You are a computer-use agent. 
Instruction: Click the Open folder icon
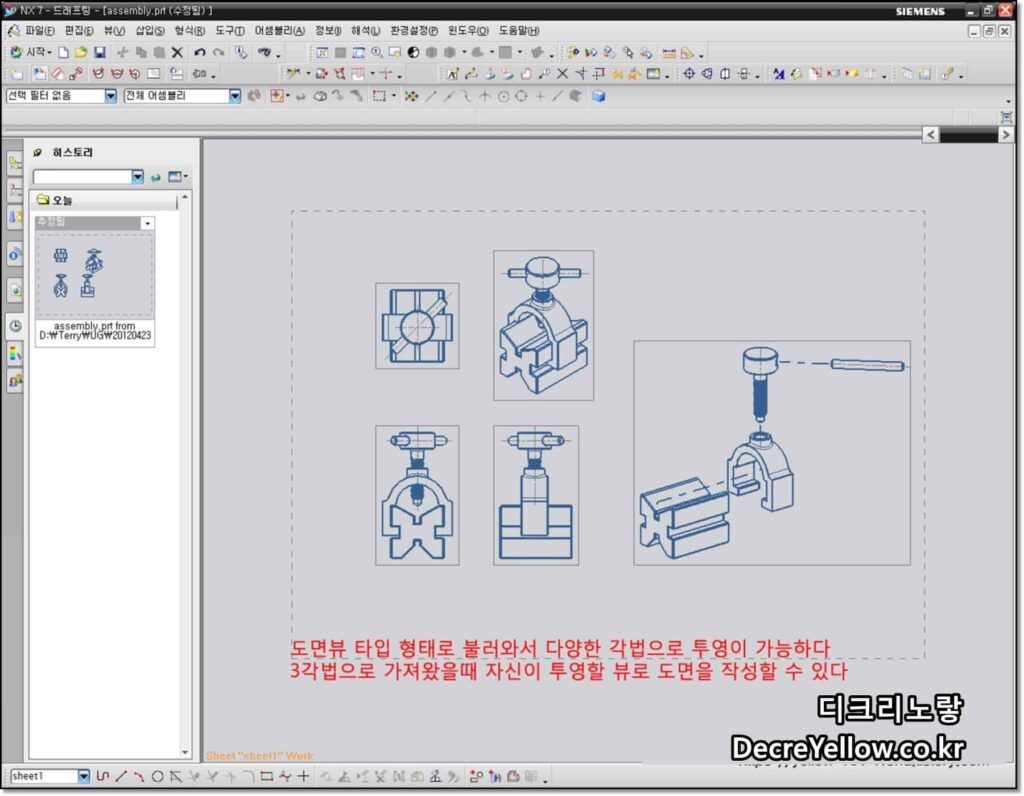click(81, 52)
